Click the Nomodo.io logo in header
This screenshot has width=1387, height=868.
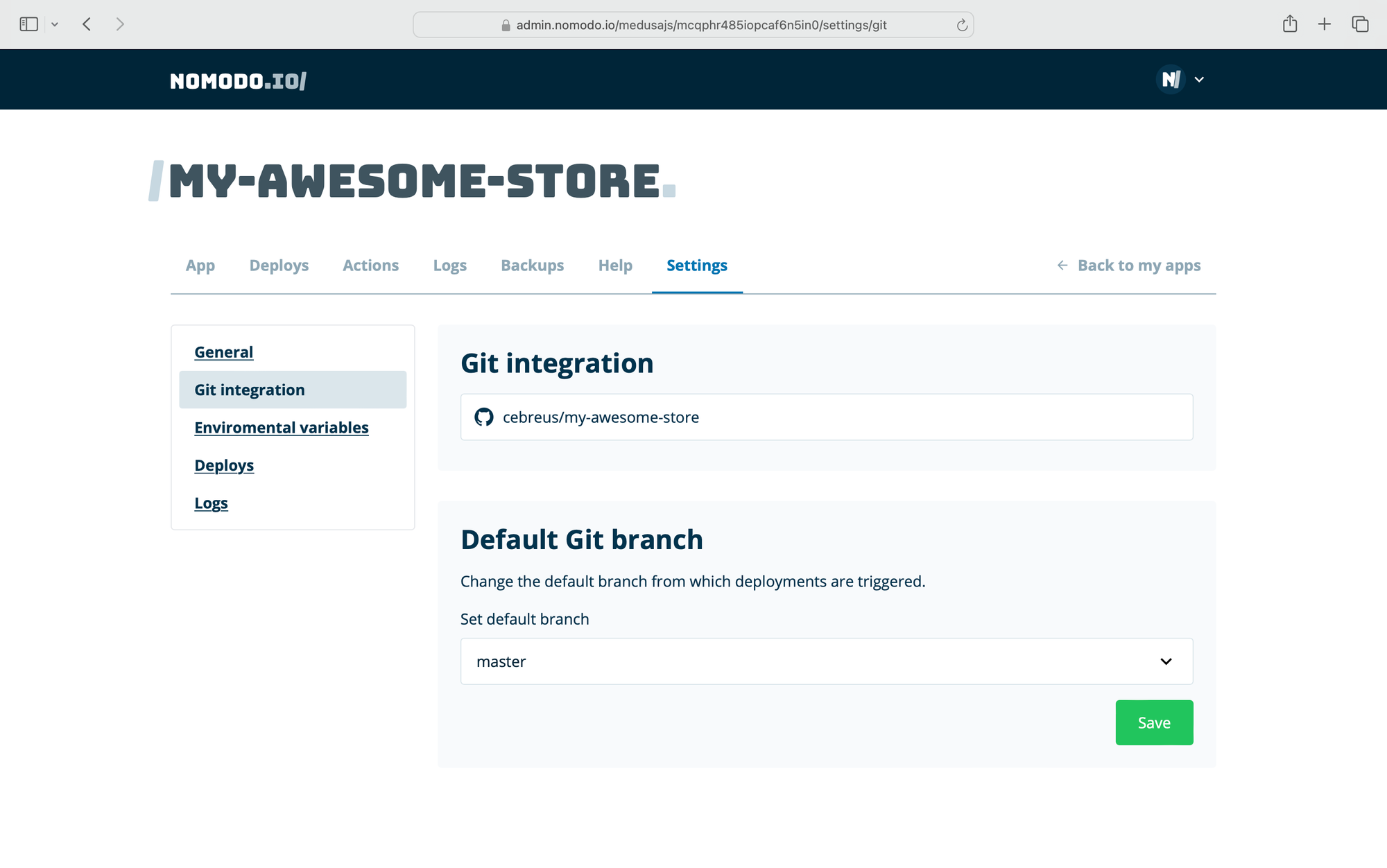pyautogui.click(x=238, y=81)
